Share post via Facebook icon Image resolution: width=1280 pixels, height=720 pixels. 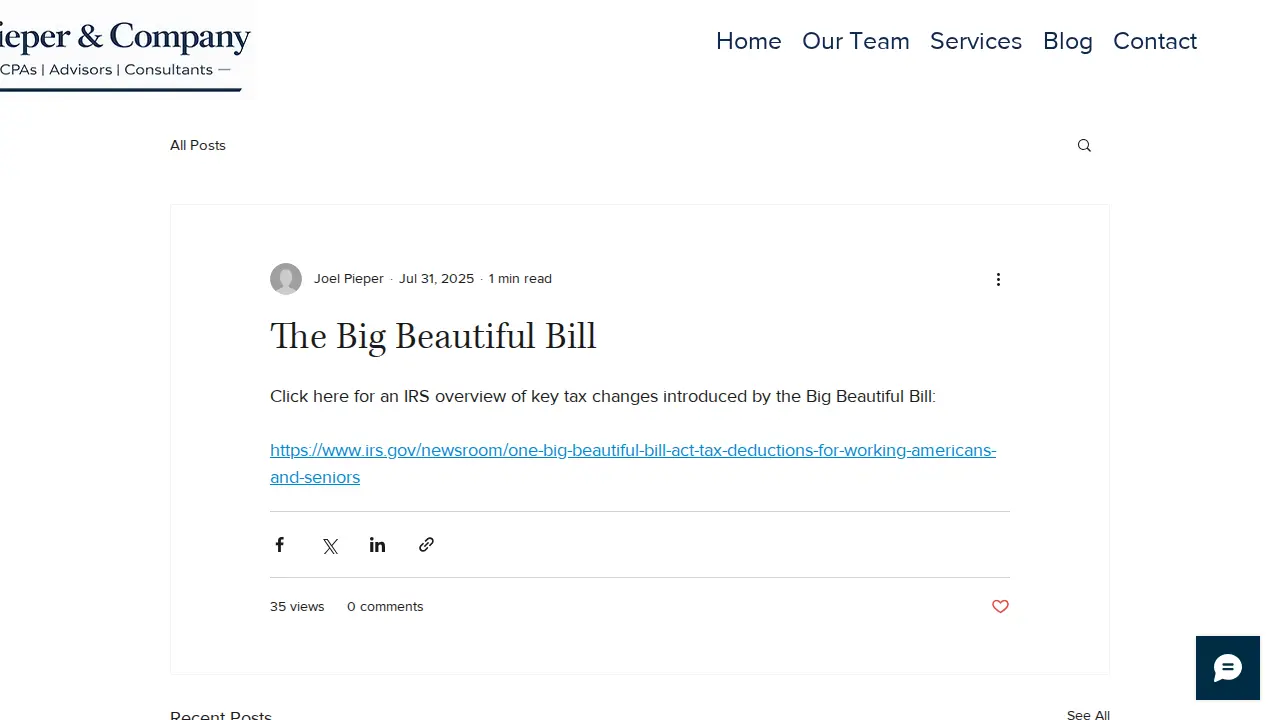click(x=280, y=545)
